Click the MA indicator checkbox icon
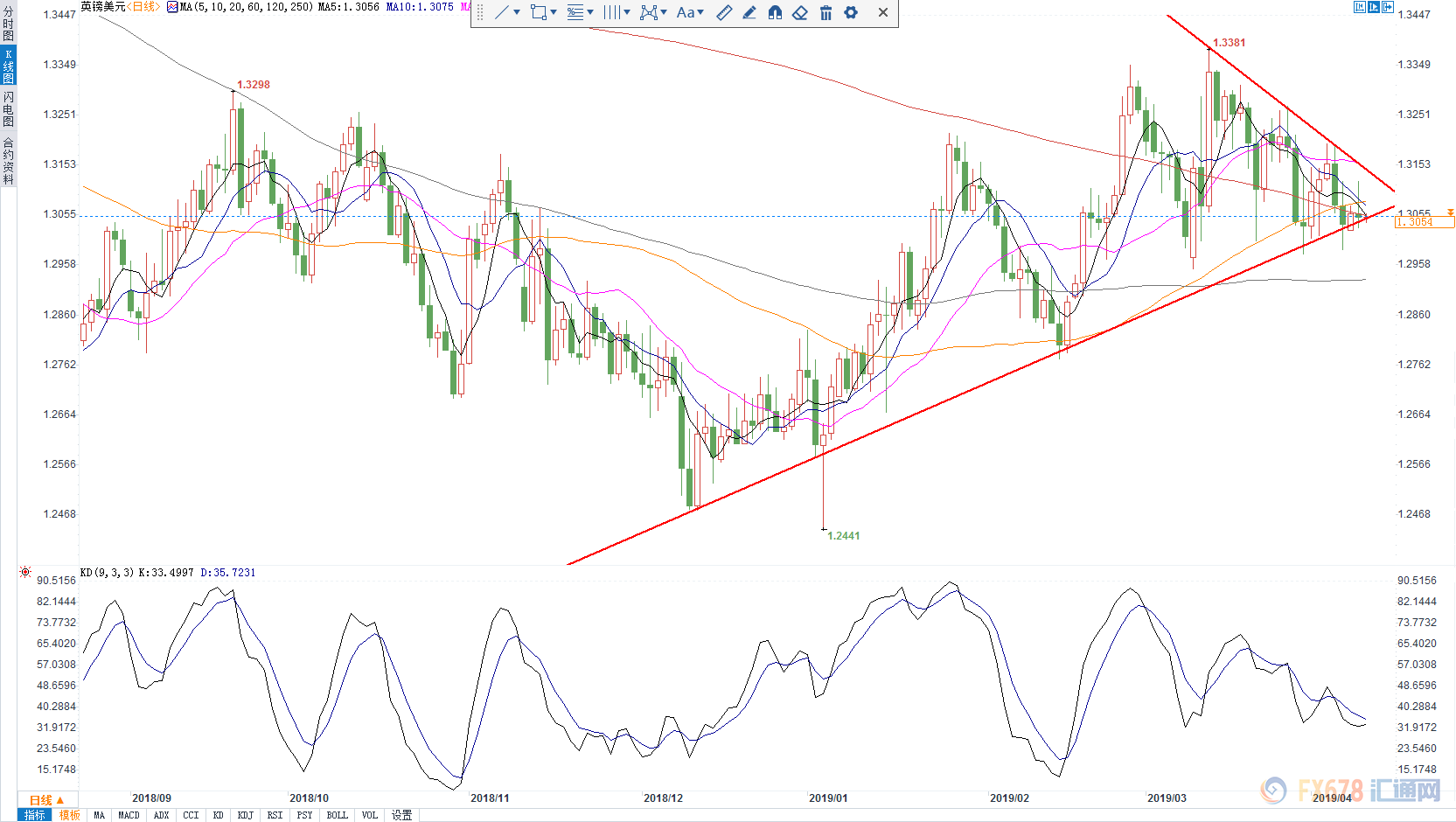 172,7
